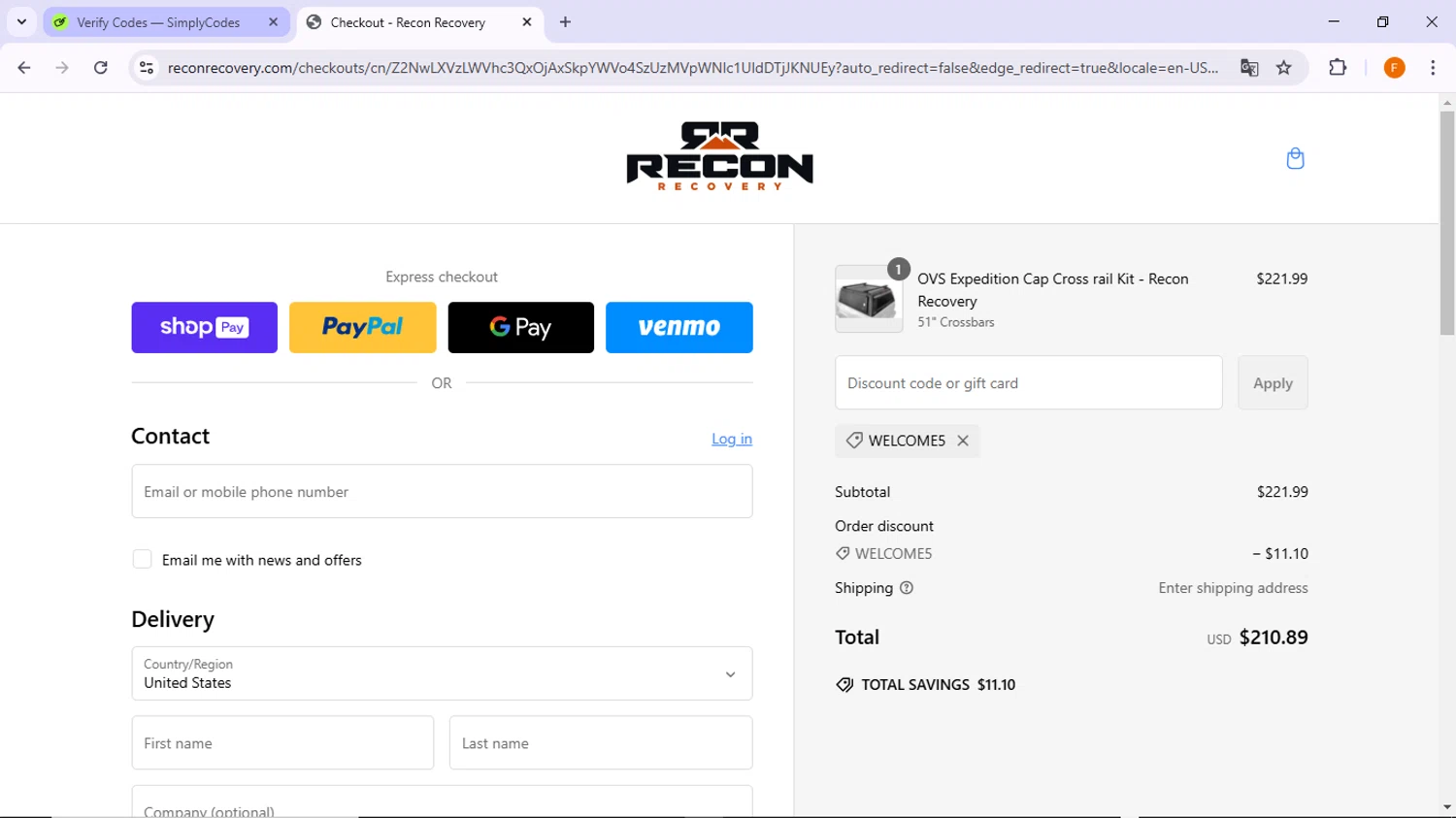This screenshot has height=818, width=1456.
Task: Click the shipping info help icon
Action: (907, 588)
